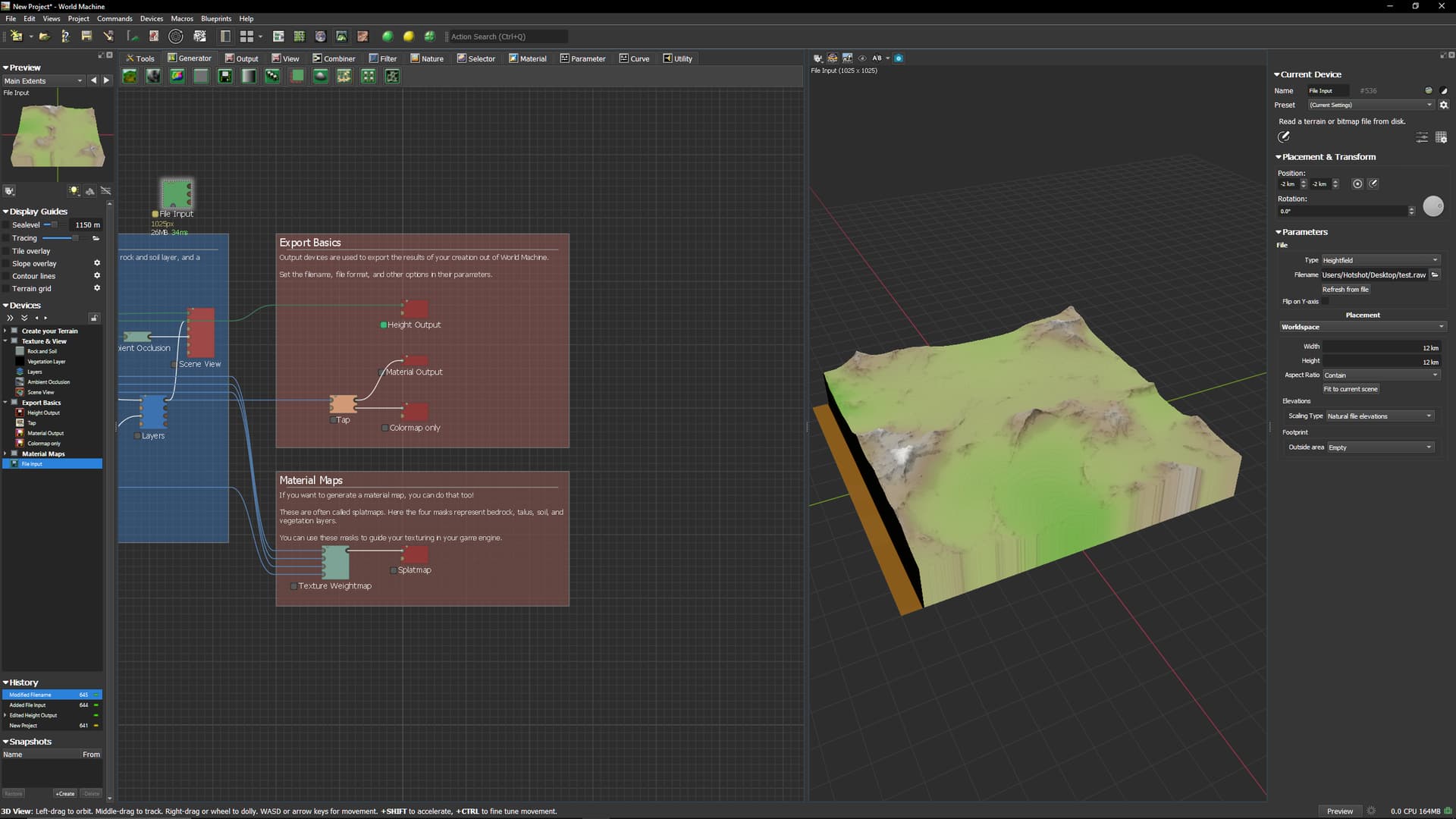The width and height of the screenshot is (1456, 819).
Task: Click the green build sphere icon
Action: tap(388, 36)
